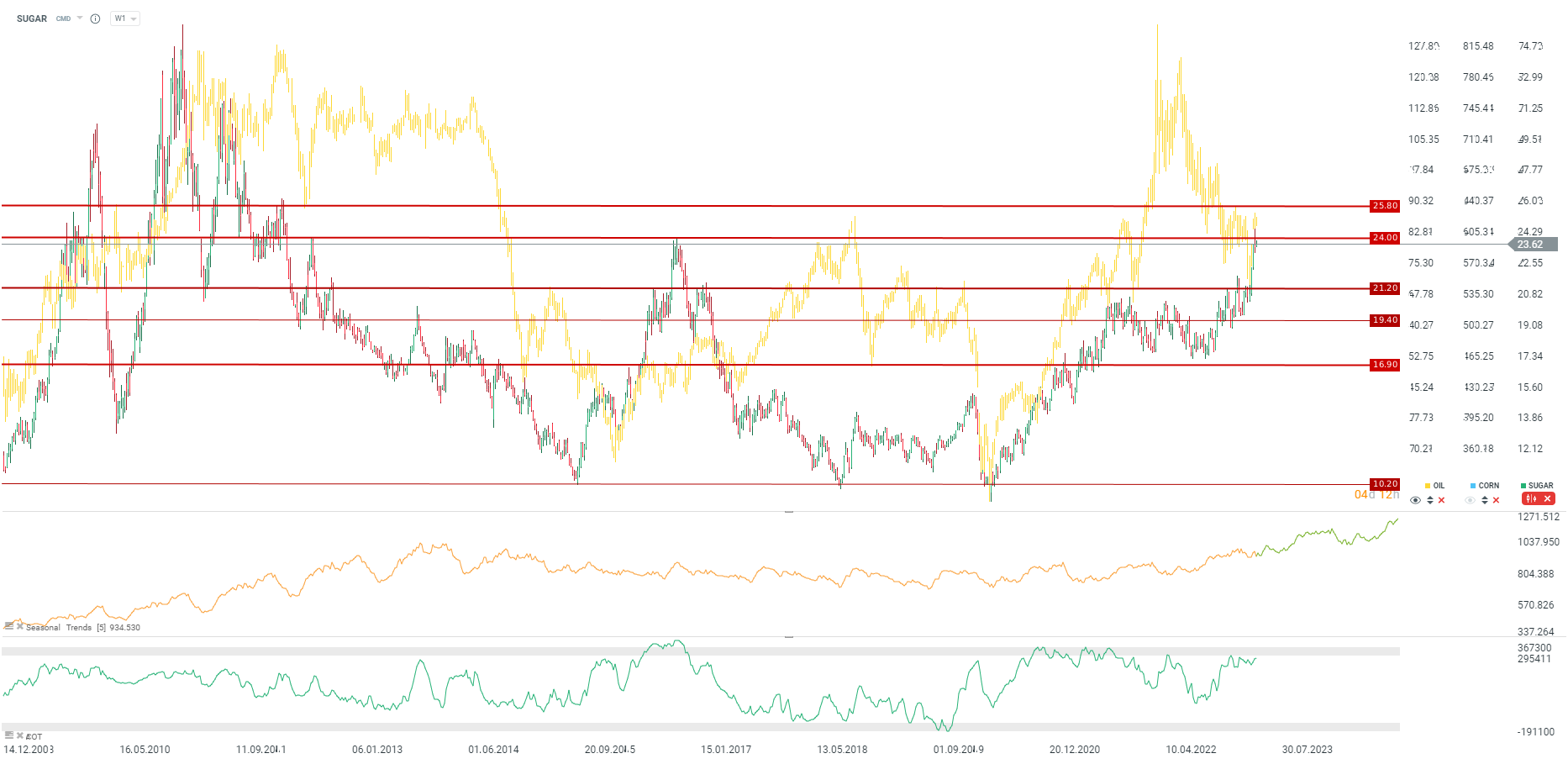Click the current price tag 23.62
This screenshot has width=1568, height=764.
point(1534,245)
